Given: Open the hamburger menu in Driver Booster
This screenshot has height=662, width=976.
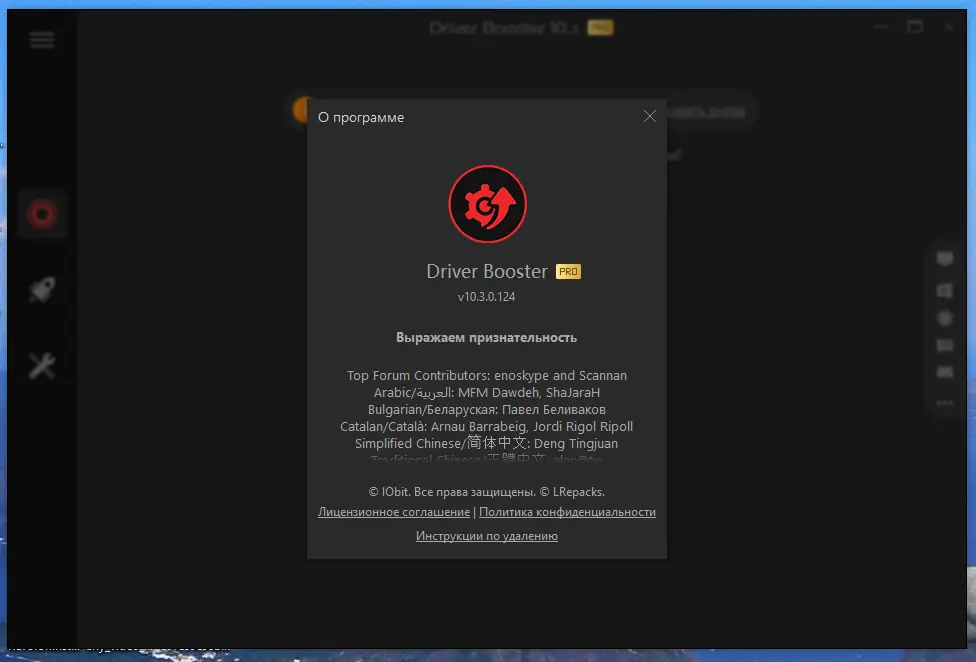Looking at the screenshot, I should 42,40.
